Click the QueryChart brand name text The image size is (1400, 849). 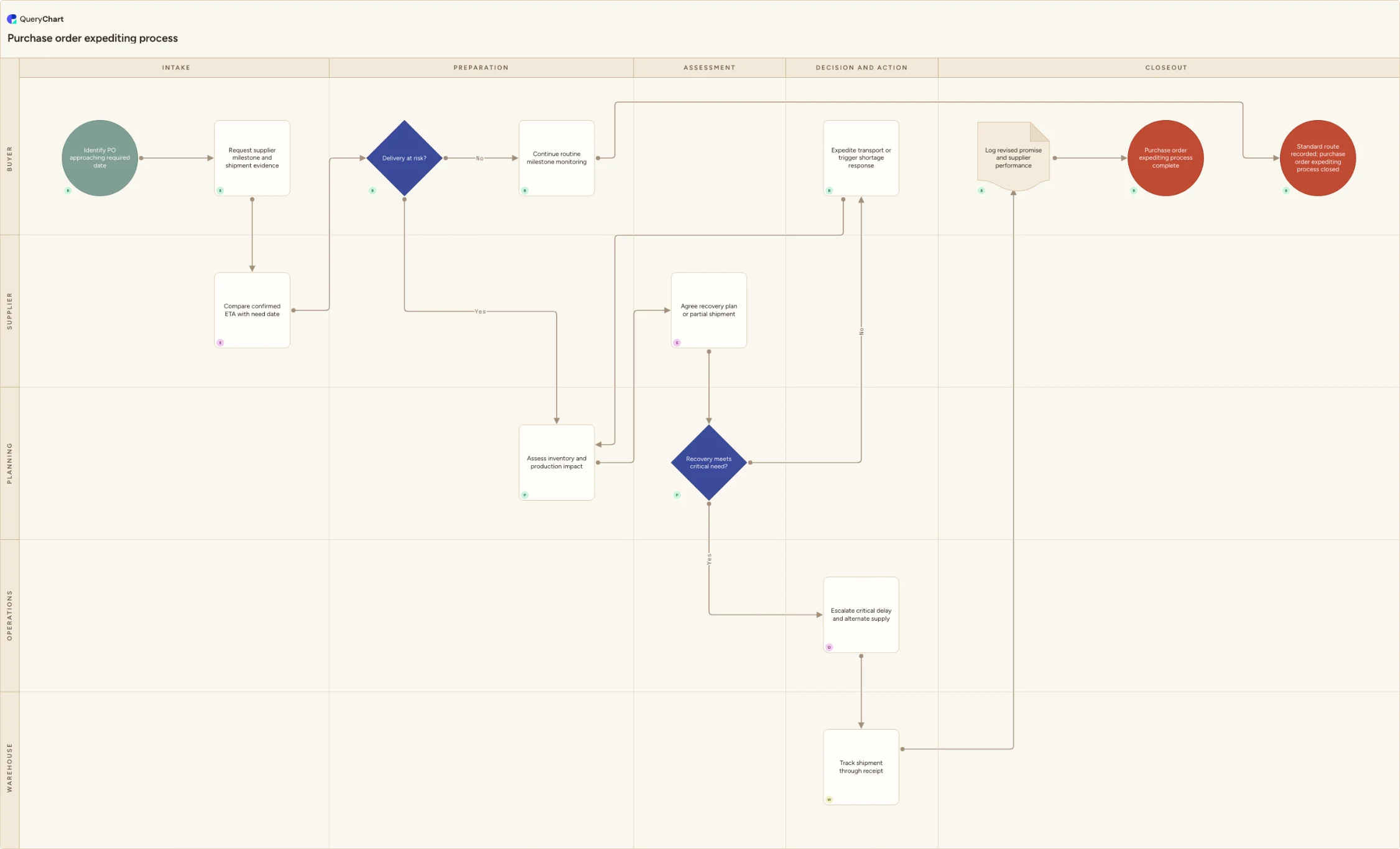(42, 19)
